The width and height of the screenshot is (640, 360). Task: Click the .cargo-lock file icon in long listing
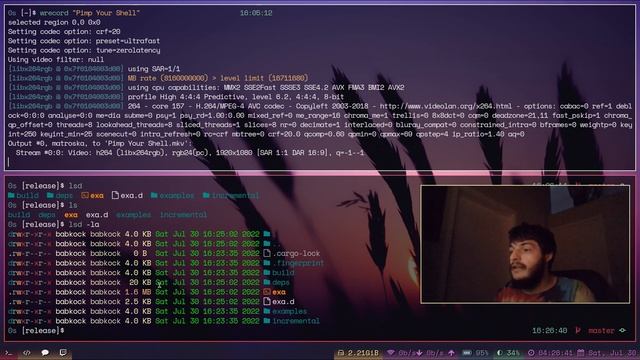[267, 253]
